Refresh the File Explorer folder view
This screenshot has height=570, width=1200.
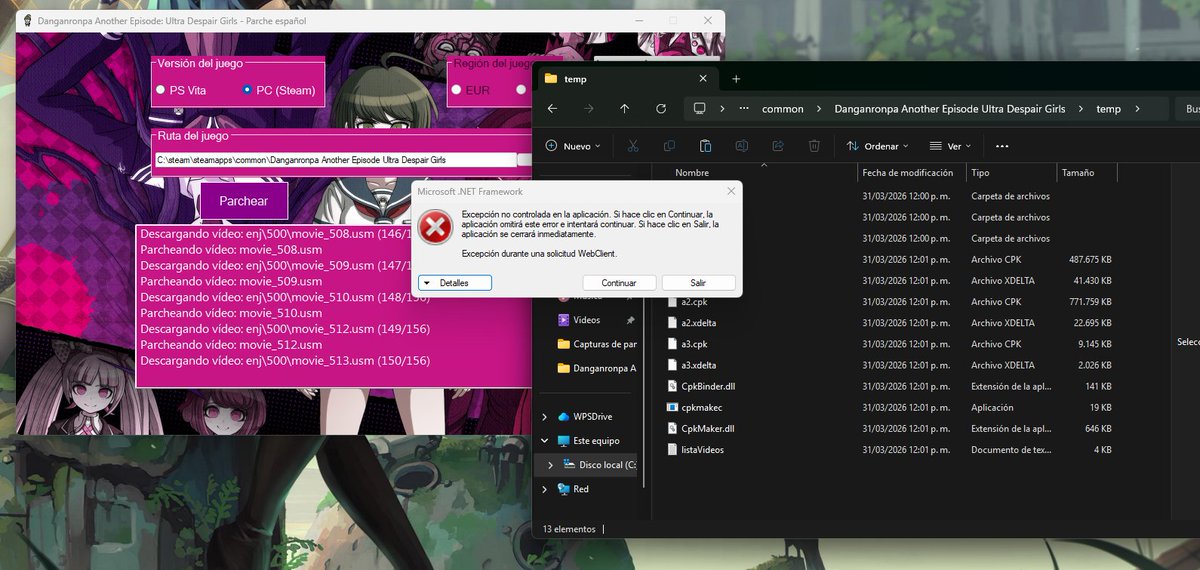[x=661, y=109]
